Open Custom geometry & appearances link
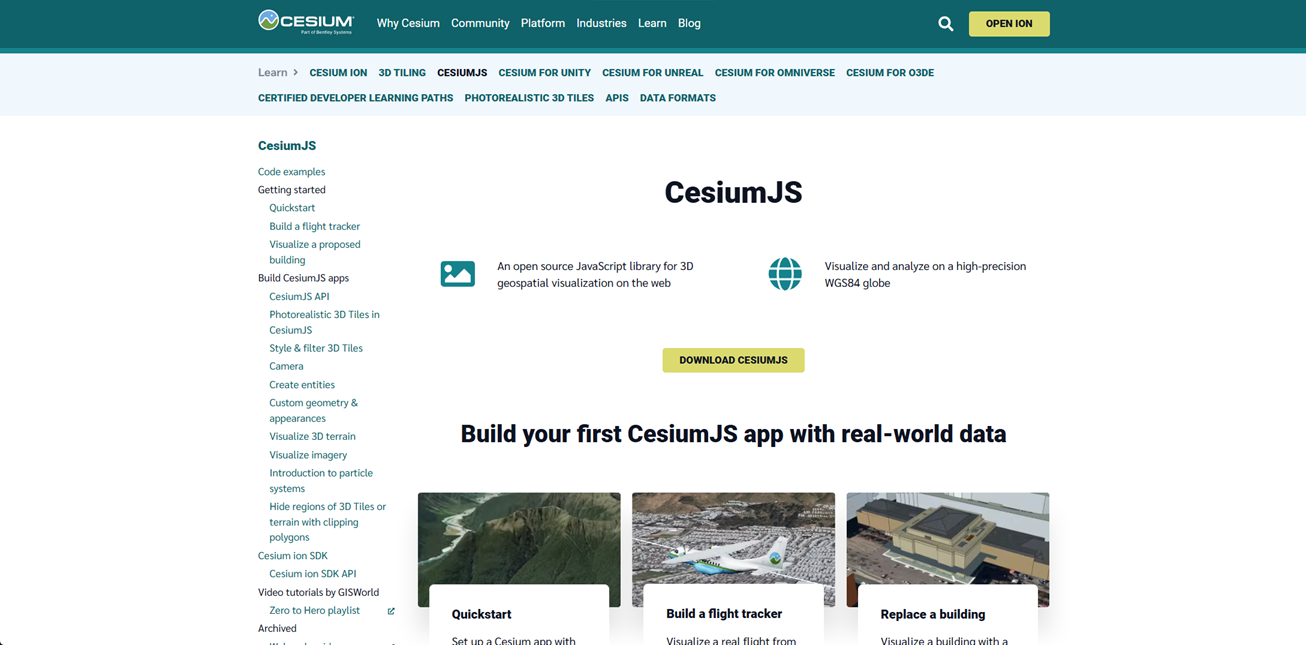 (x=313, y=410)
